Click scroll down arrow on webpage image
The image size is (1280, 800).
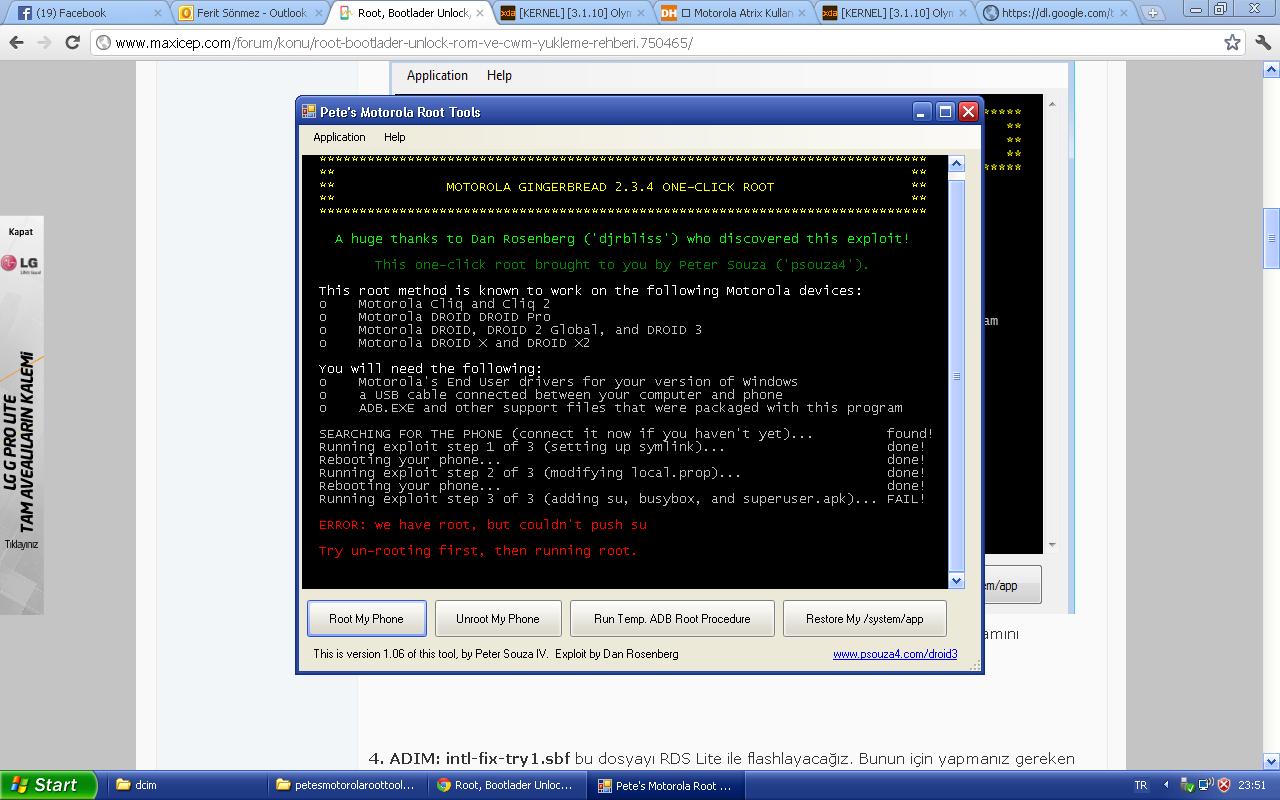point(1052,545)
